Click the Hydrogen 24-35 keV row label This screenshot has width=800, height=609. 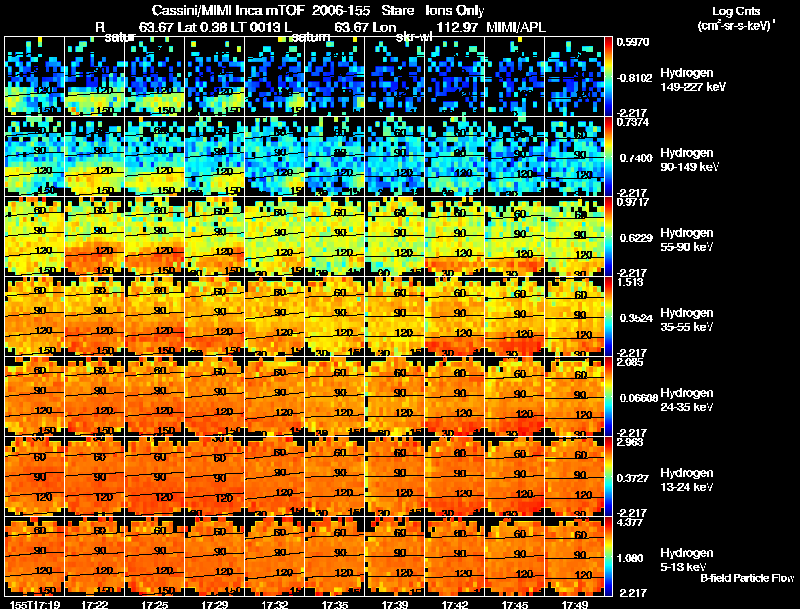pyautogui.click(x=687, y=400)
